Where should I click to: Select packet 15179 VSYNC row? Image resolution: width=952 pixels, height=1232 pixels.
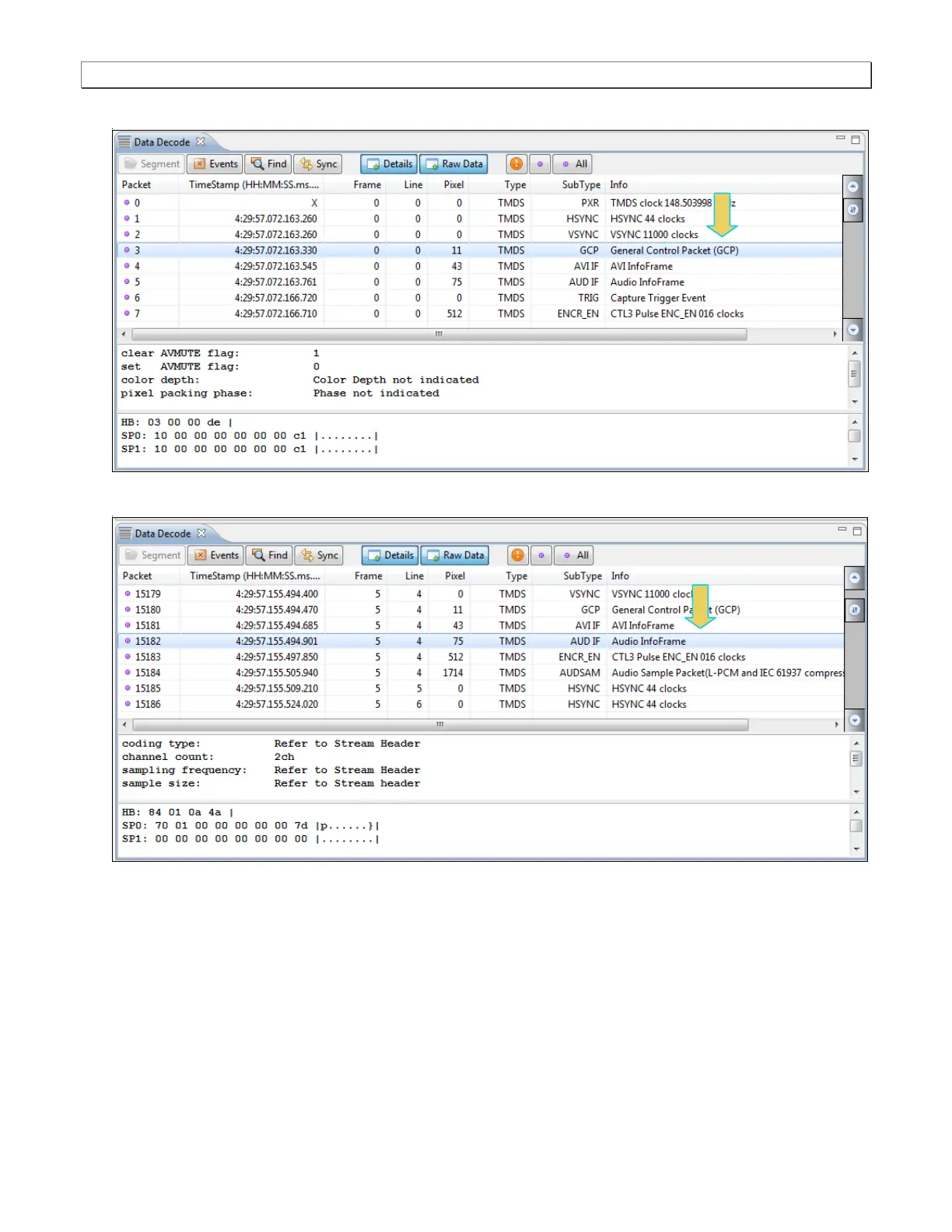(x=481, y=594)
